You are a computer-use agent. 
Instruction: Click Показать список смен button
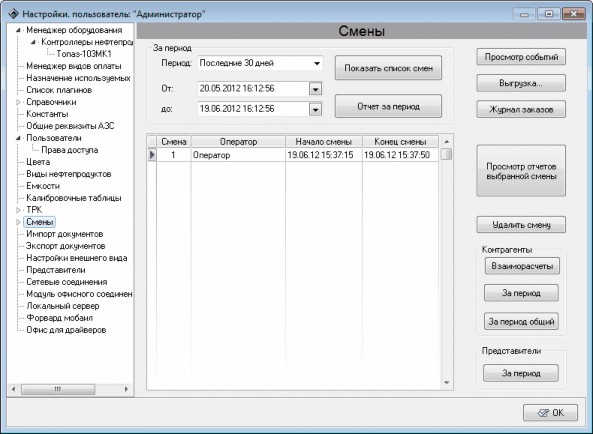388,68
